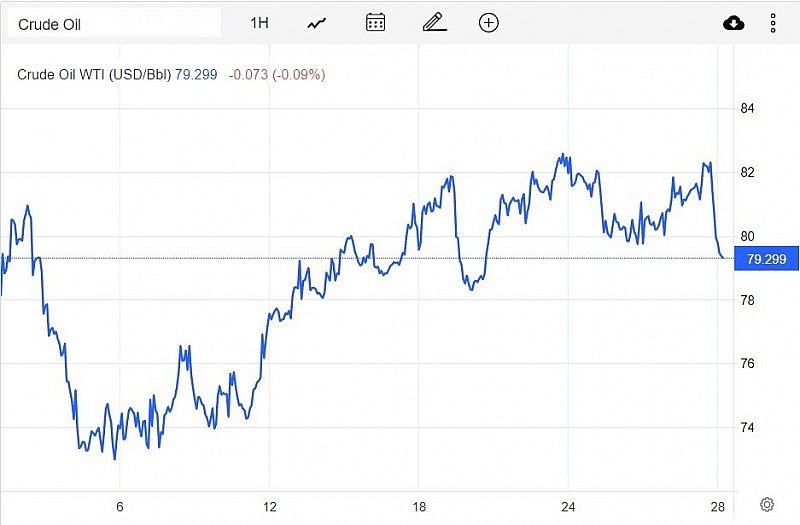Screen dimensions: 800x525
Task: Change the 1H time interval
Action: pos(259,22)
